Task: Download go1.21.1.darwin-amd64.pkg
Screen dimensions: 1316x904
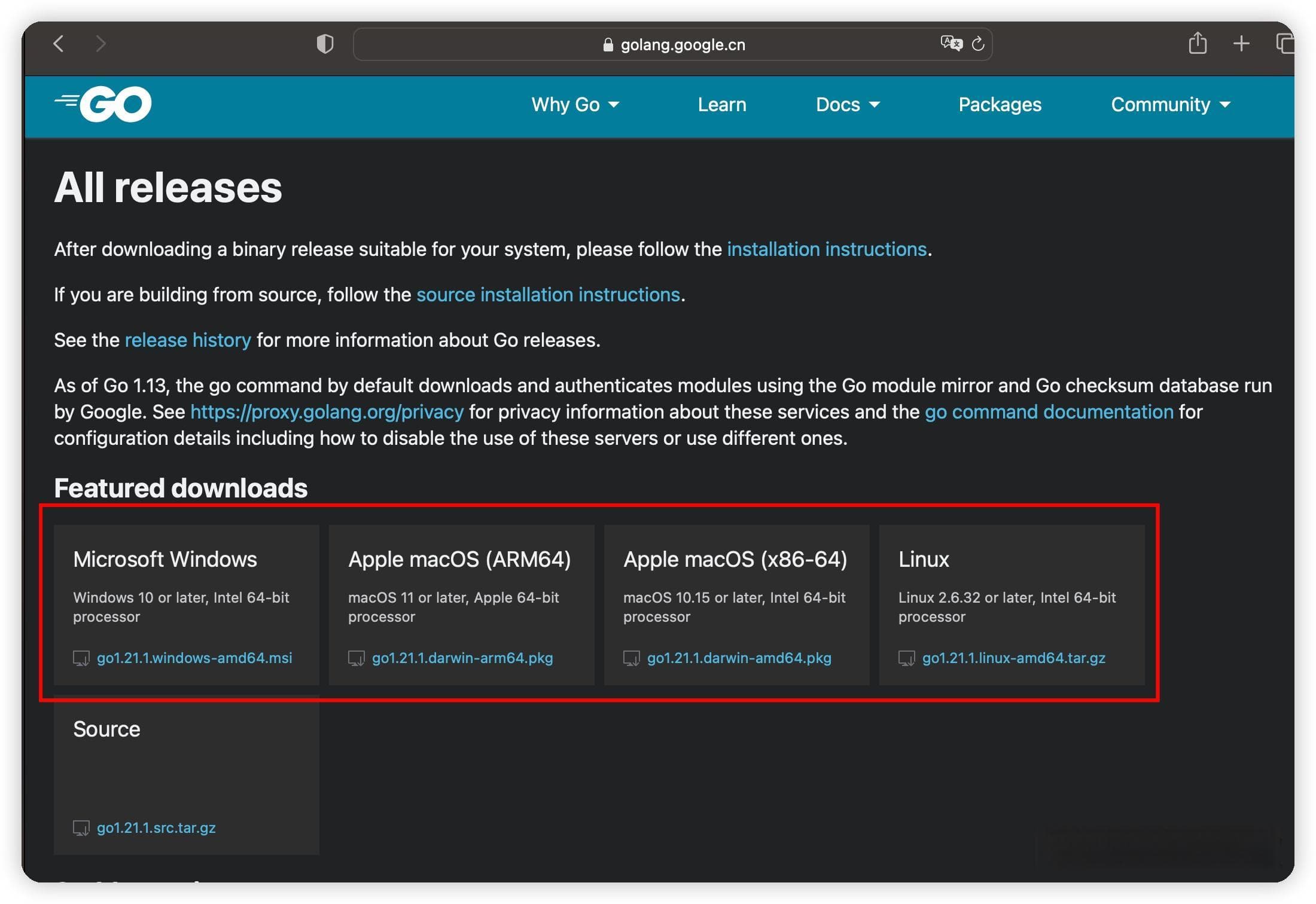Action: [x=739, y=658]
